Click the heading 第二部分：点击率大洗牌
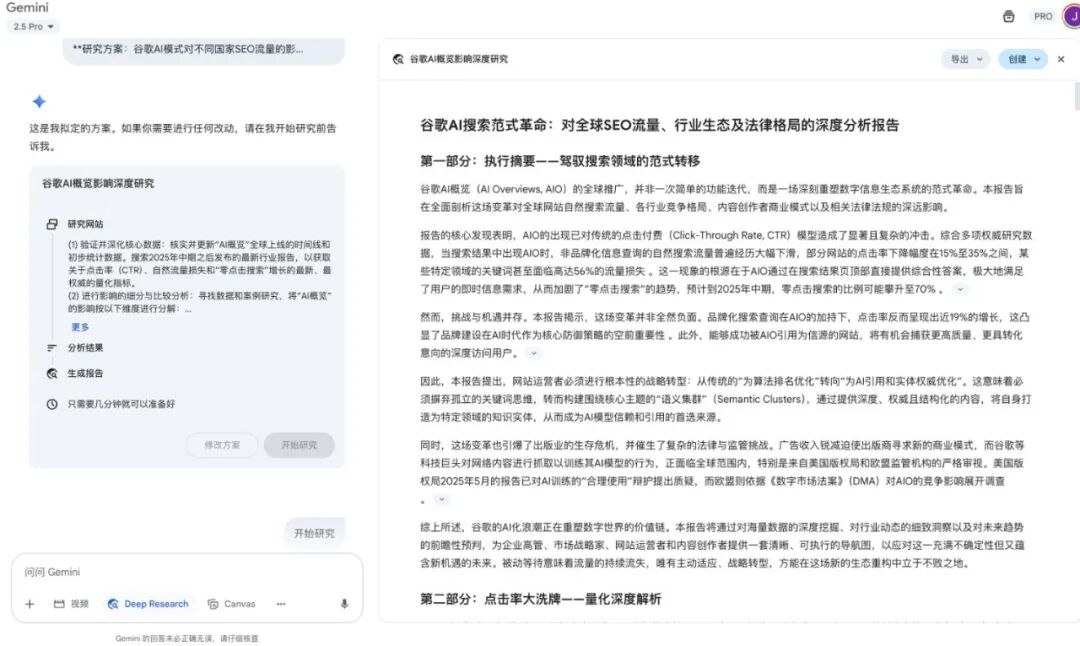This screenshot has width=1080, height=646. pos(541,599)
